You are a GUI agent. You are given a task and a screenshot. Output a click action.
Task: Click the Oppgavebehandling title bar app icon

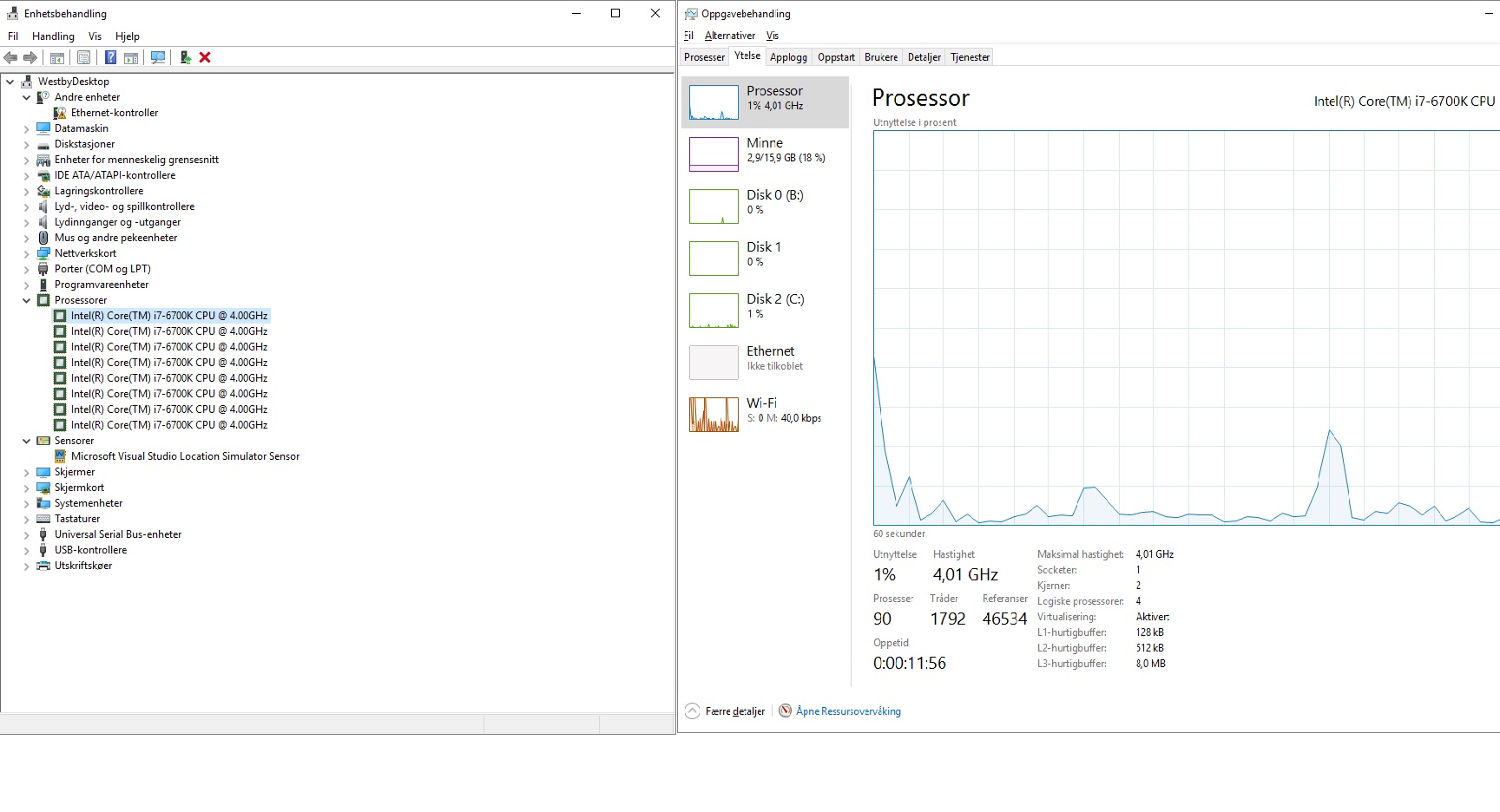(691, 14)
